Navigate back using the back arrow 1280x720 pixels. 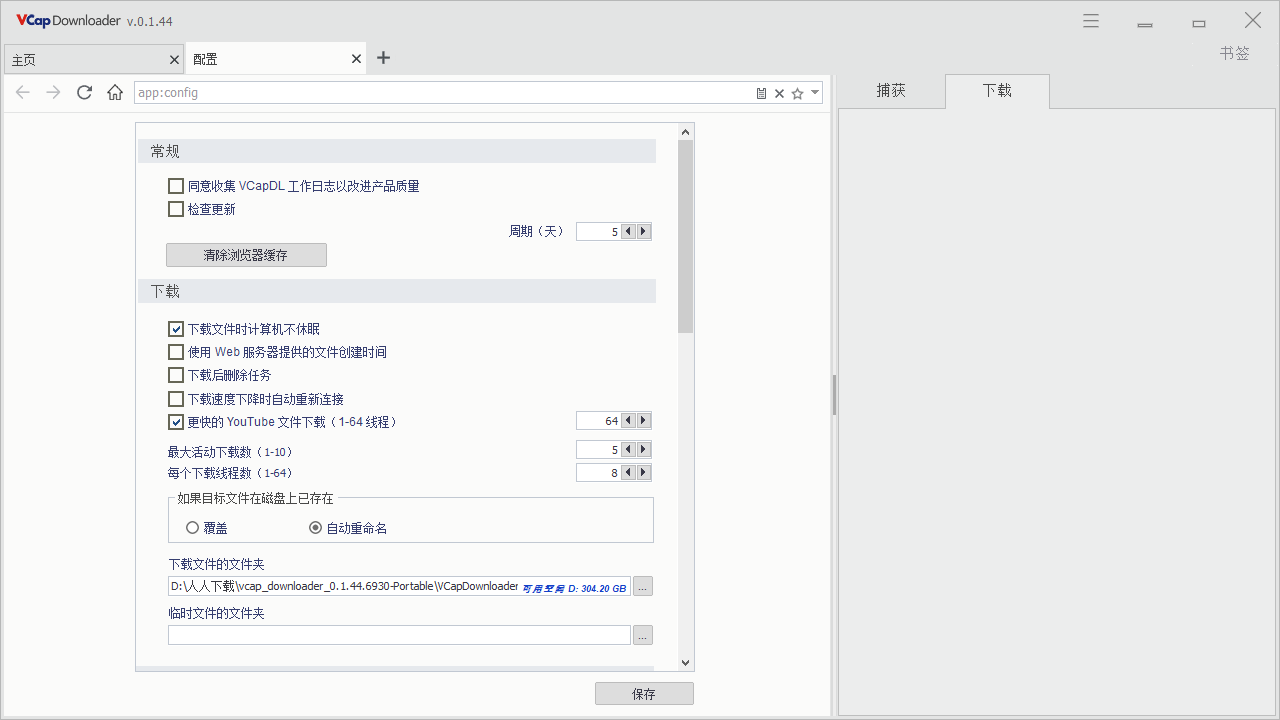coord(22,92)
